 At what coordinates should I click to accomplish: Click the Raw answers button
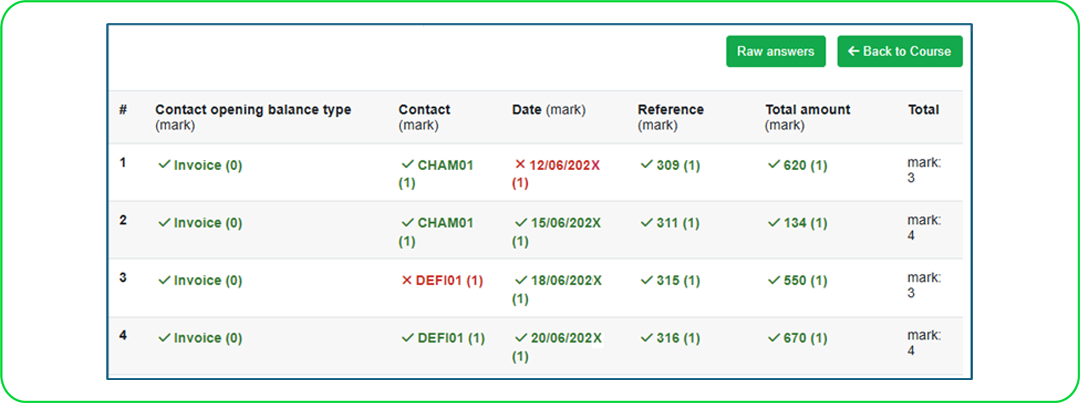pyautogui.click(x=775, y=51)
